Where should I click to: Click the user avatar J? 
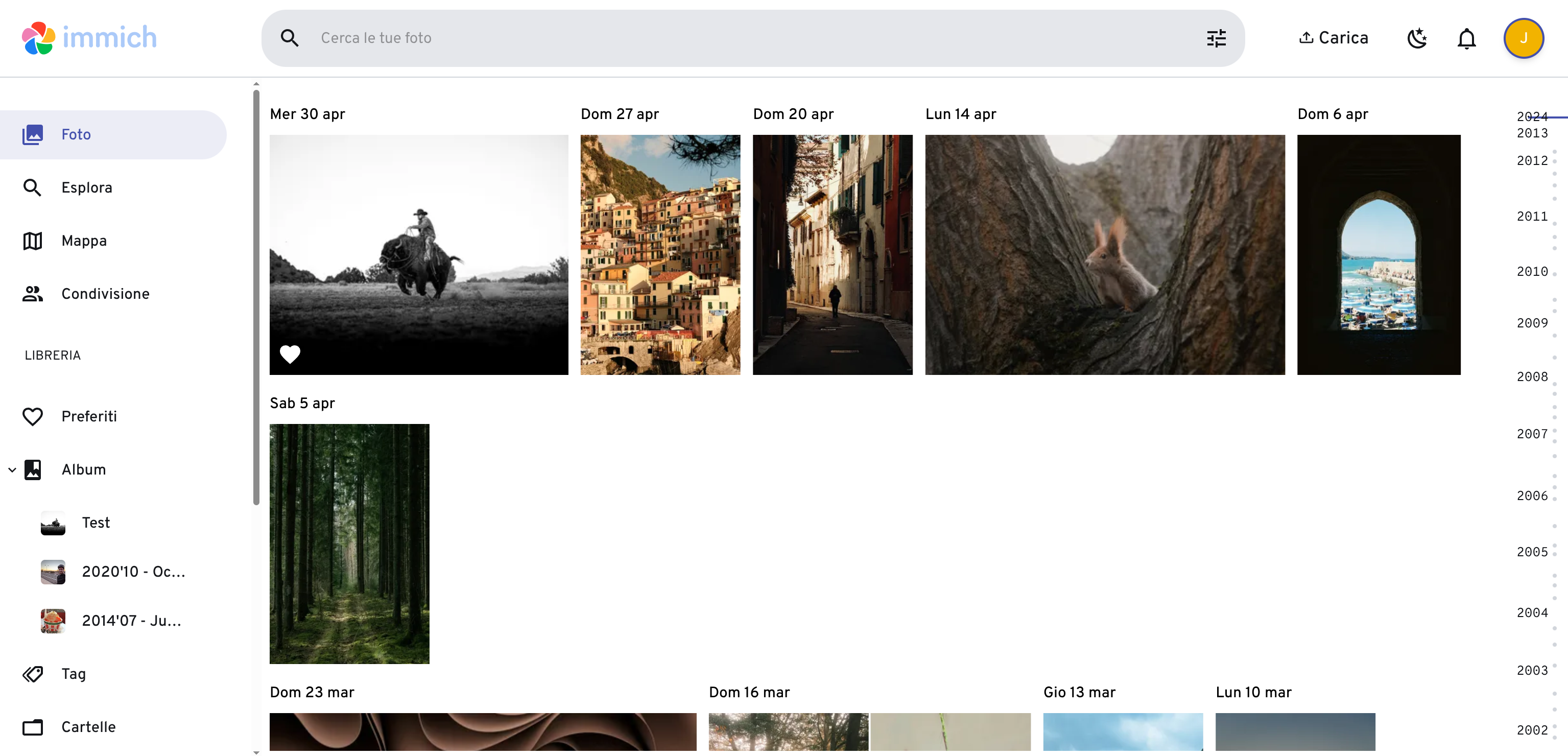1523,38
